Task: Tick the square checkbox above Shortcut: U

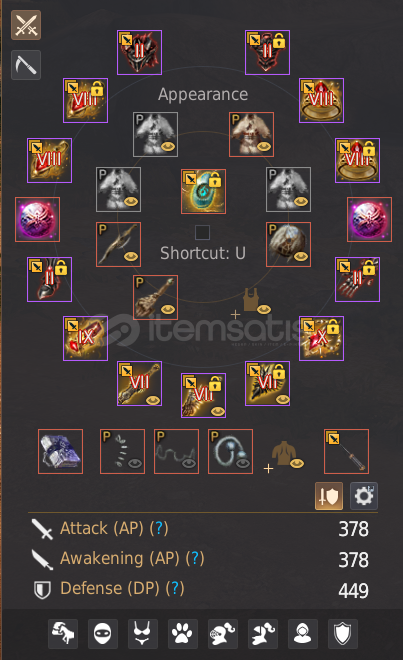Action: click(x=203, y=232)
